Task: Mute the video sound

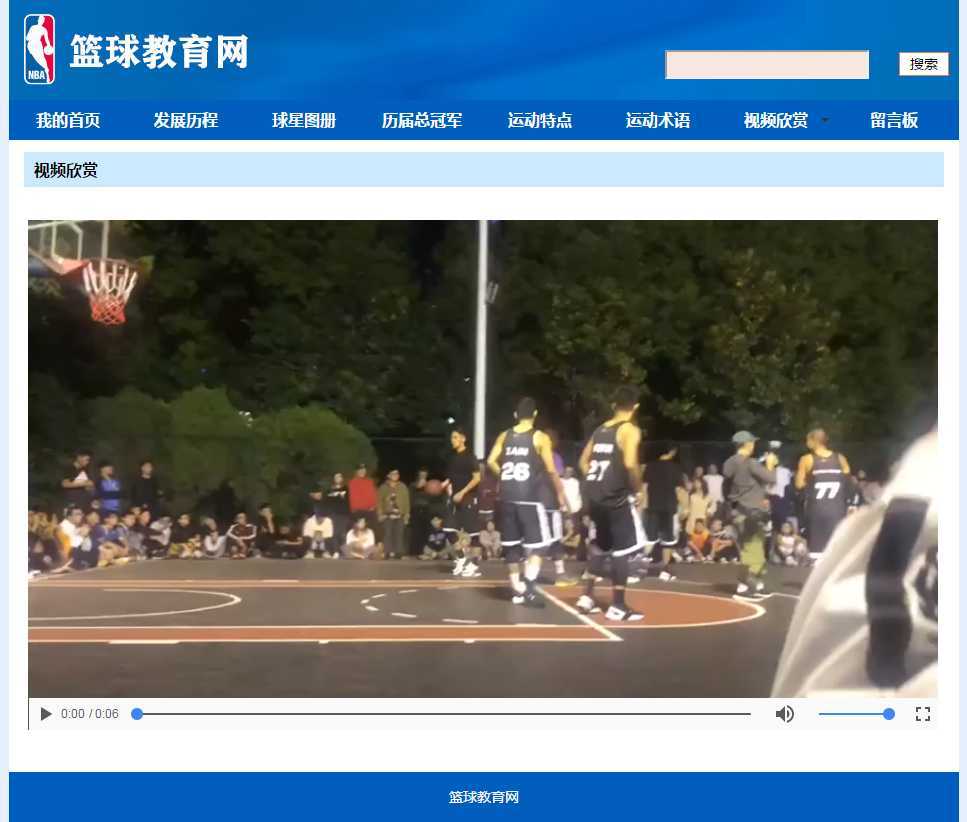Action: pos(785,714)
